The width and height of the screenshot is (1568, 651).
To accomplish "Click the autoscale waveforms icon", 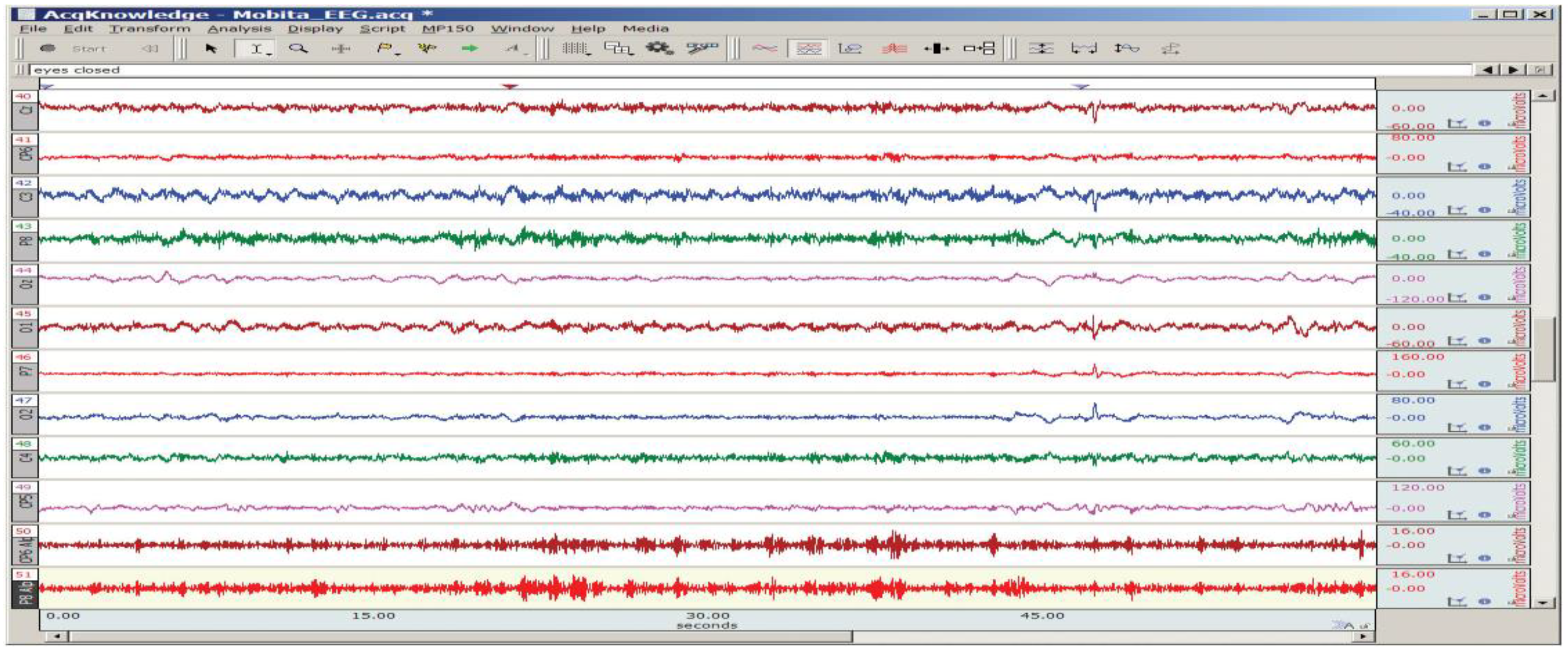I will pyautogui.click(x=1041, y=48).
